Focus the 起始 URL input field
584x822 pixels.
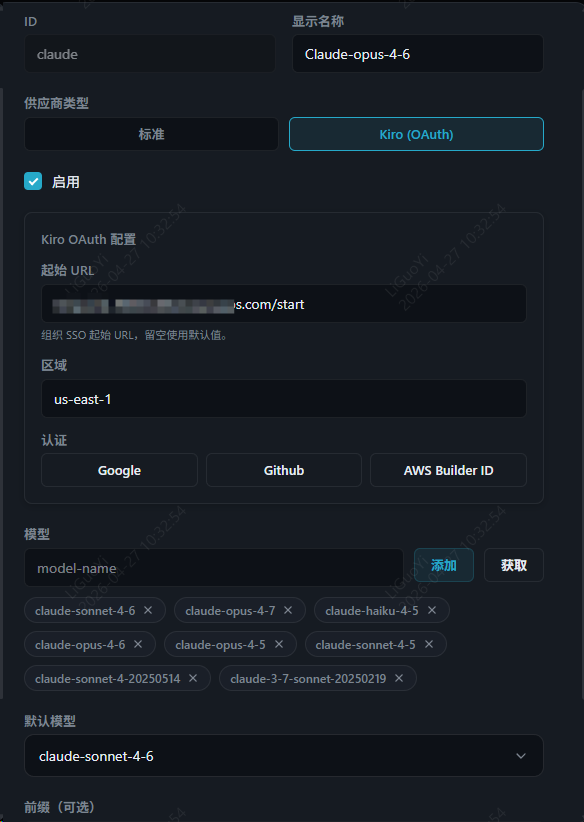(284, 304)
